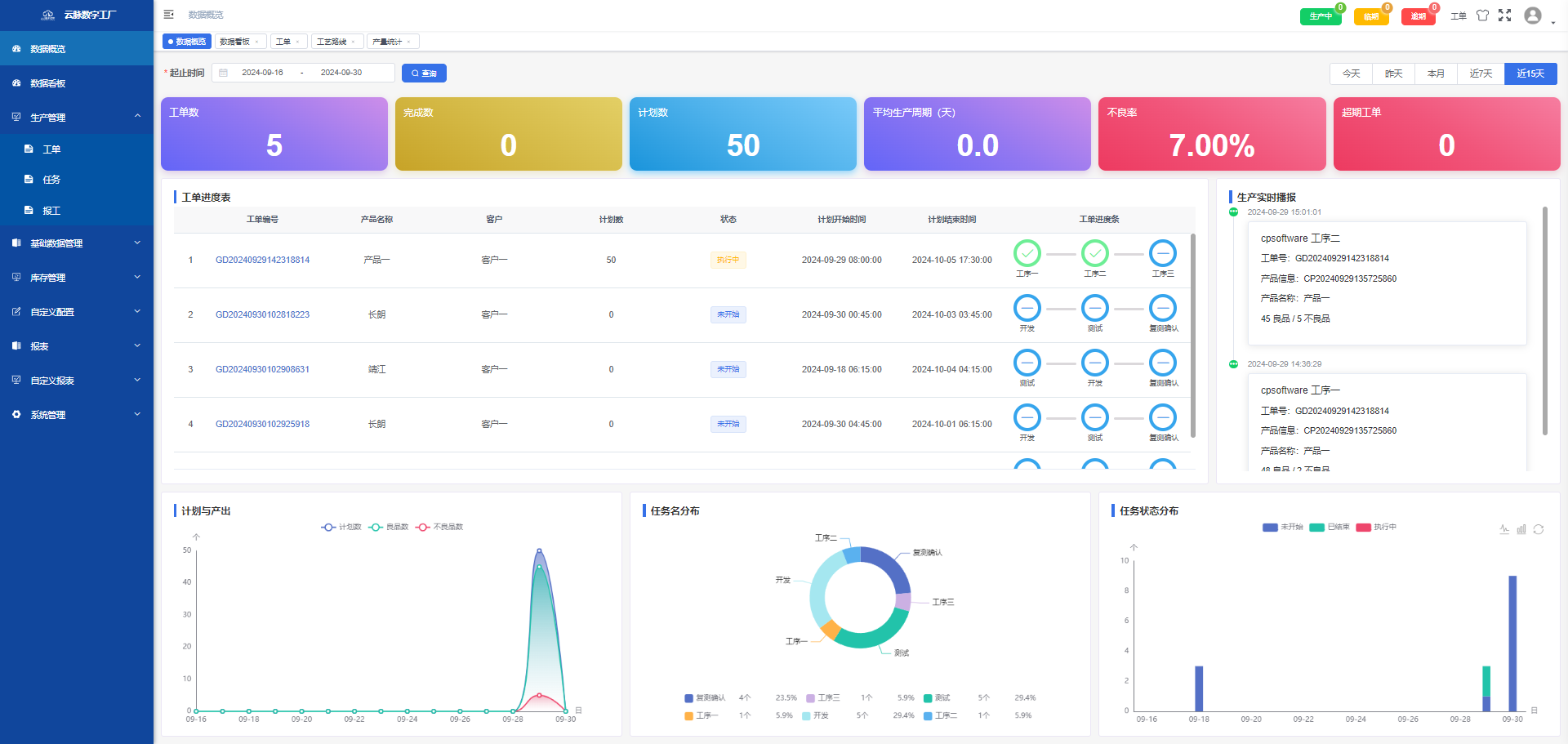Image resolution: width=1568 pixels, height=744 pixels.
Task: Toggle 未开始 series in status chart legend
Action: [x=1283, y=527]
